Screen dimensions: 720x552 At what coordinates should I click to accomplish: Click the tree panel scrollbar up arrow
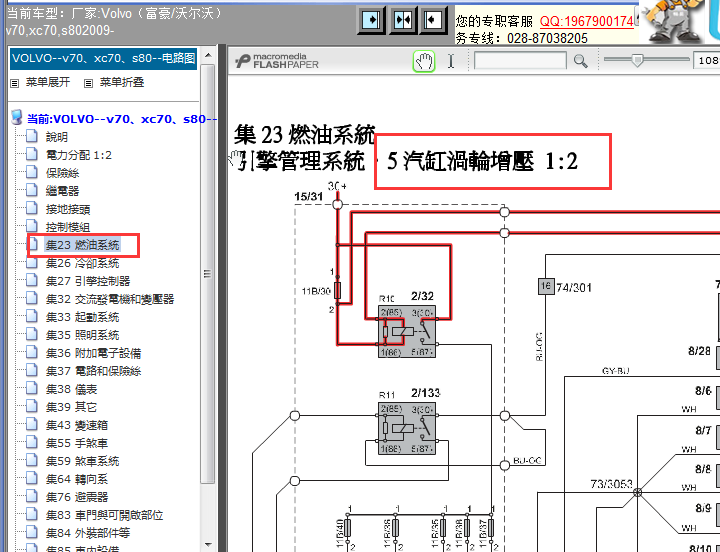click(x=208, y=55)
